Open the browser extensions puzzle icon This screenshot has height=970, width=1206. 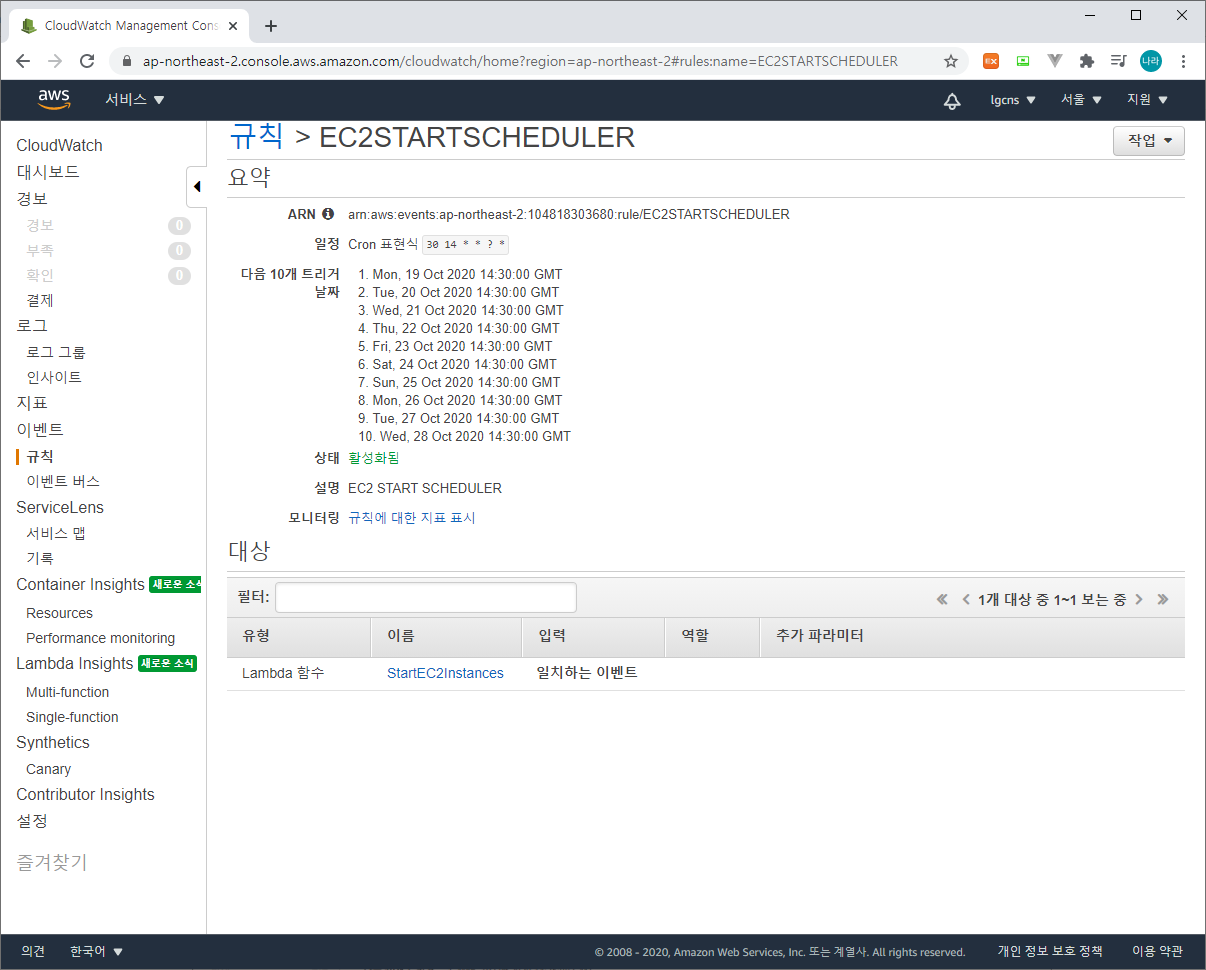click(1087, 61)
